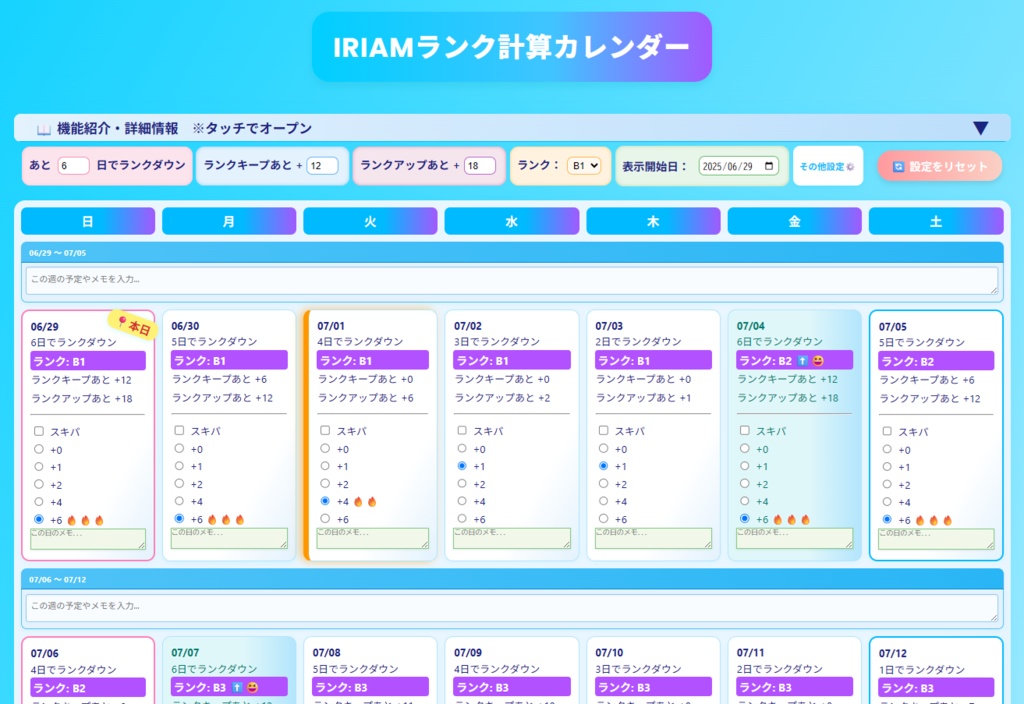Screen dimensions: 1024x704
Task: Check スキパ on the 07/05 card
Action: [887, 431]
